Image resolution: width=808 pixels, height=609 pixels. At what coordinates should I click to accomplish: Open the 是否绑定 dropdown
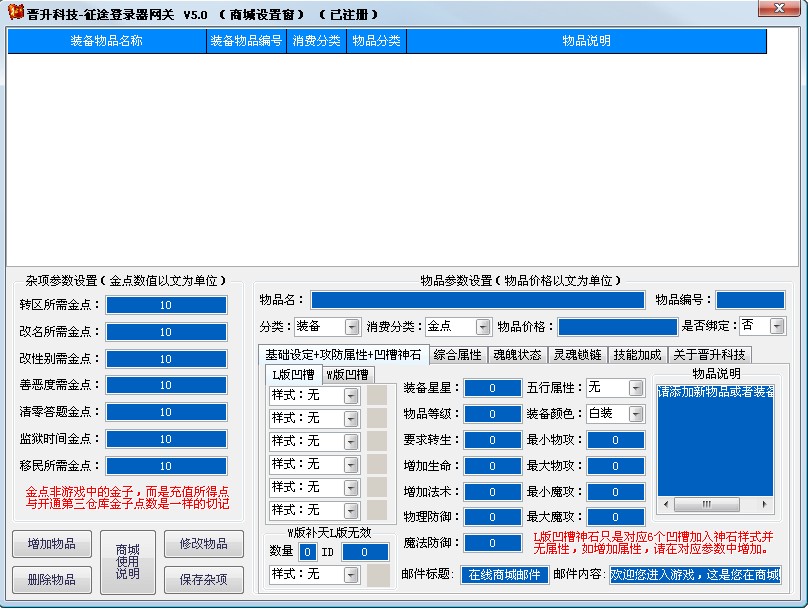(x=777, y=326)
